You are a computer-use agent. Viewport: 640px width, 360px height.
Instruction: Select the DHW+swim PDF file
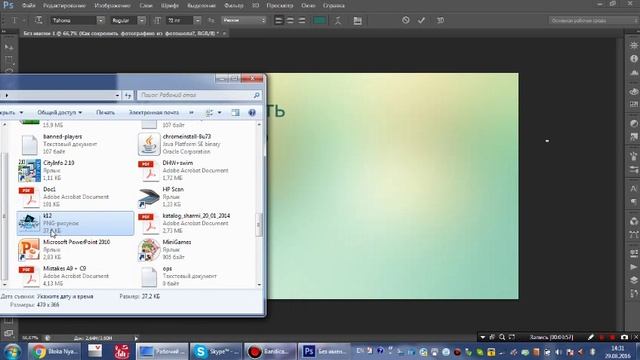point(194,170)
